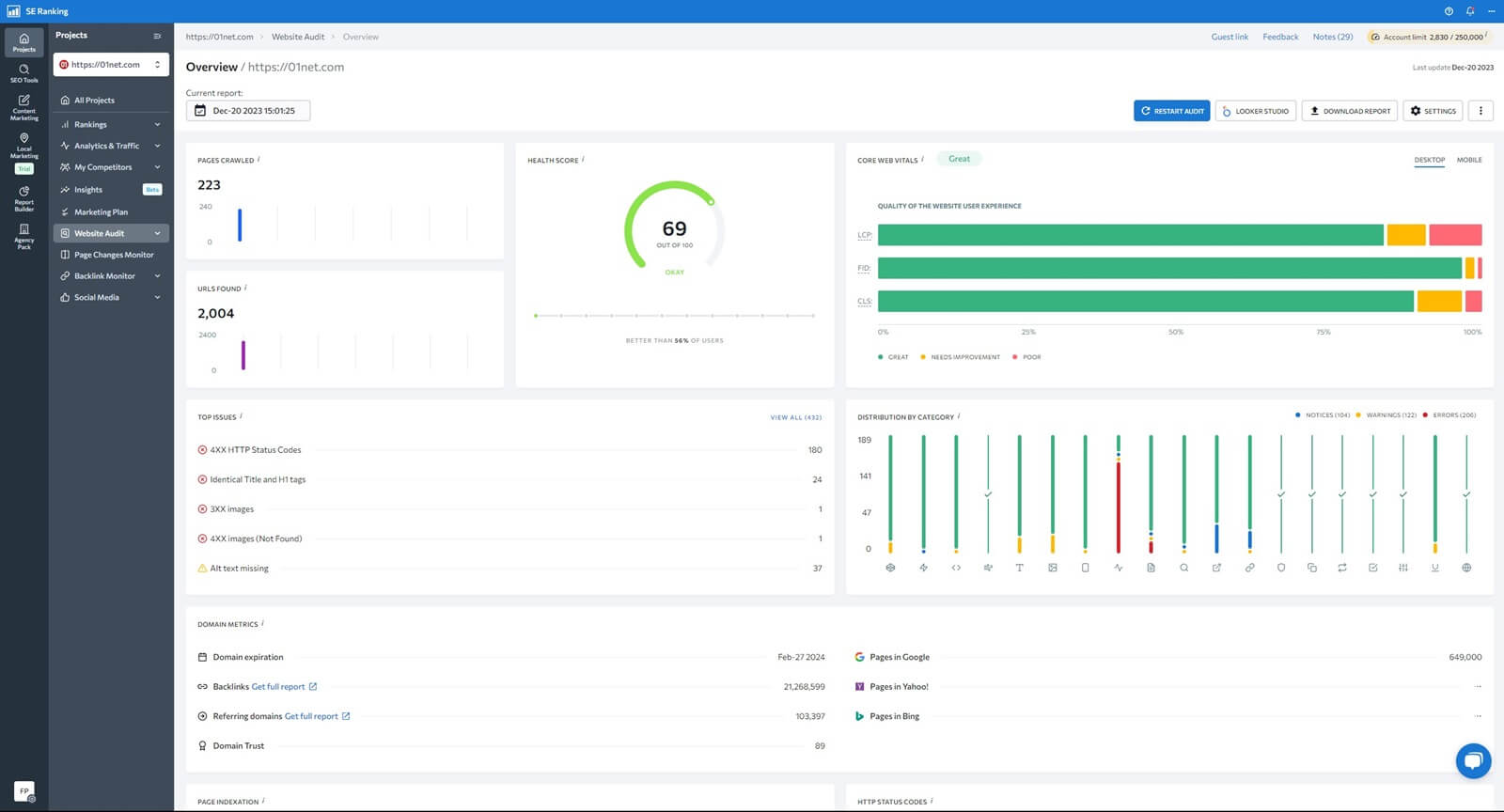The height and width of the screenshot is (812, 1504).
Task: Expand Backlink Monitor menu section
Action: click(111, 276)
